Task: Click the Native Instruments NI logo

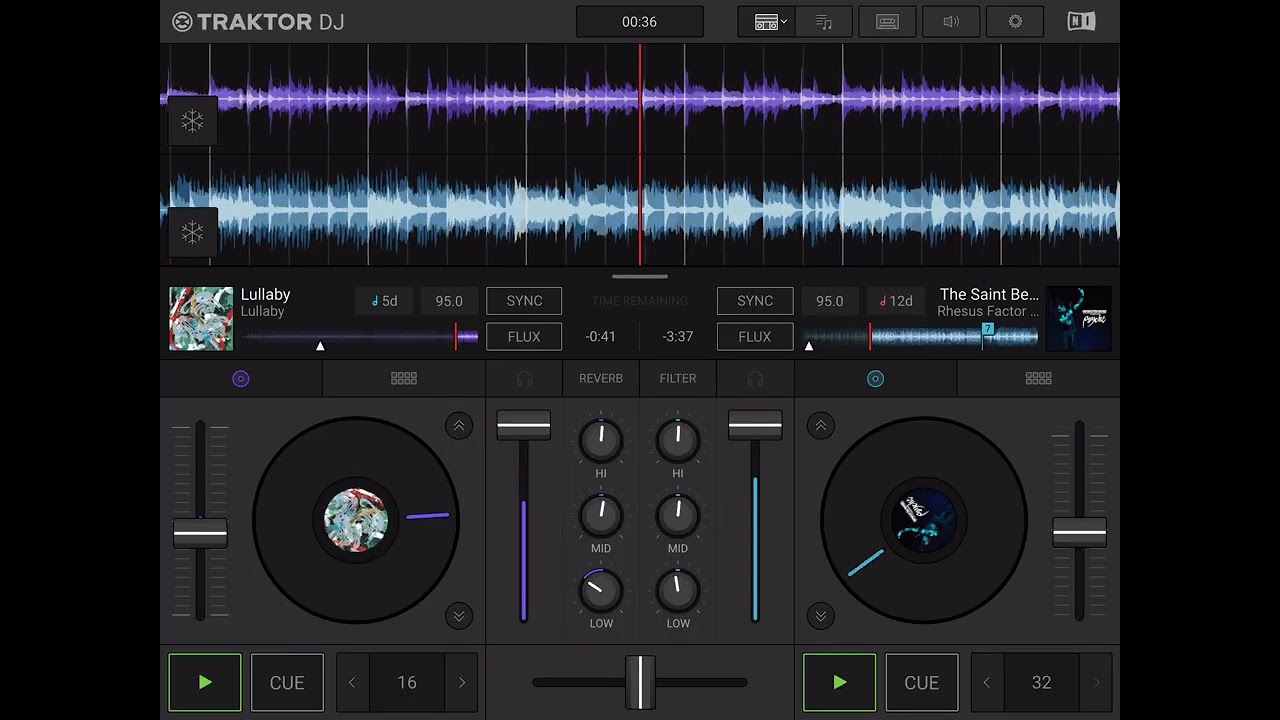Action: tap(1081, 22)
